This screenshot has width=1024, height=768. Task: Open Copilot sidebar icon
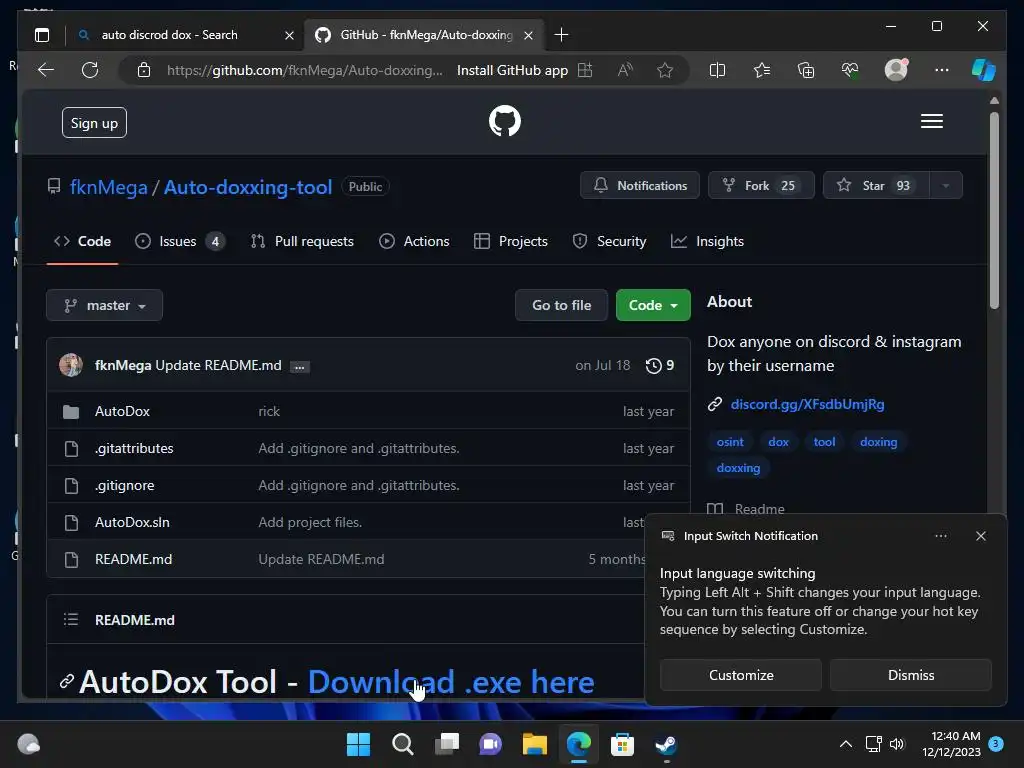point(984,70)
